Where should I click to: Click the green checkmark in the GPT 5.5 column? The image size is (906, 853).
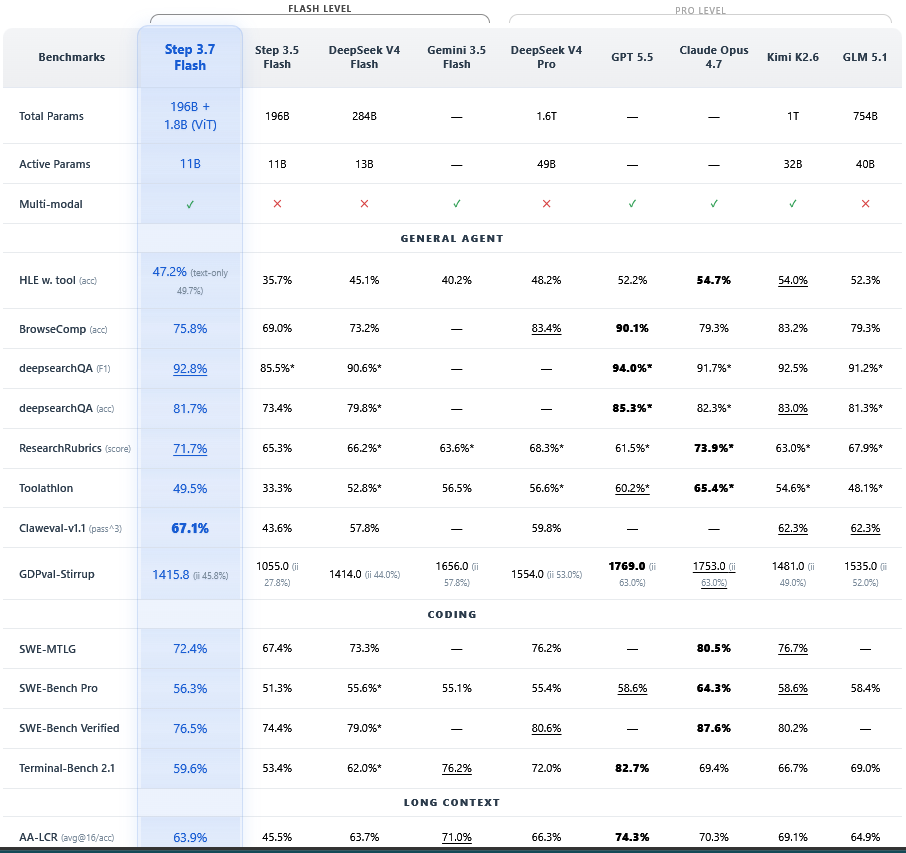click(632, 203)
